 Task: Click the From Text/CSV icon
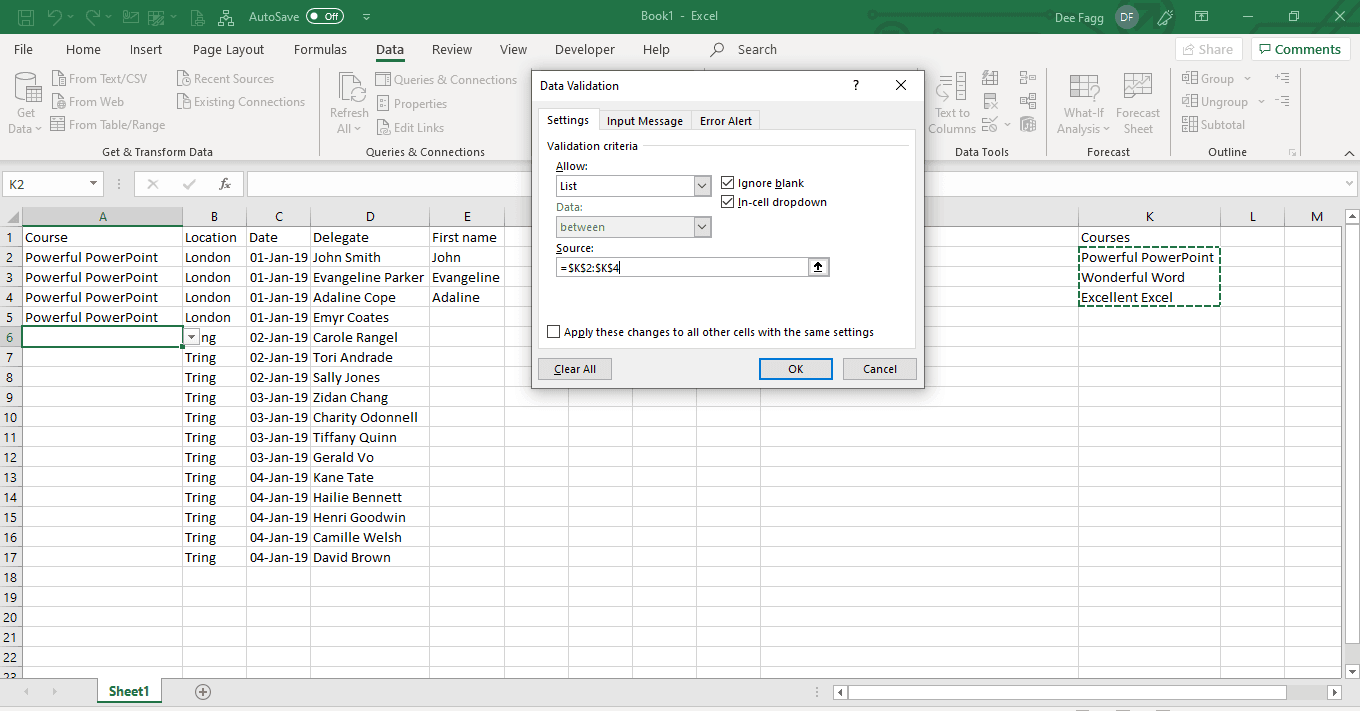pyautogui.click(x=58, y=79)
